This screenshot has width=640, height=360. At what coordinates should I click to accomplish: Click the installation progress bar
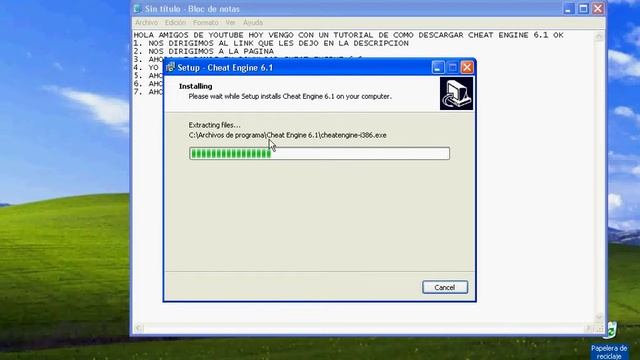pos(319,153)
